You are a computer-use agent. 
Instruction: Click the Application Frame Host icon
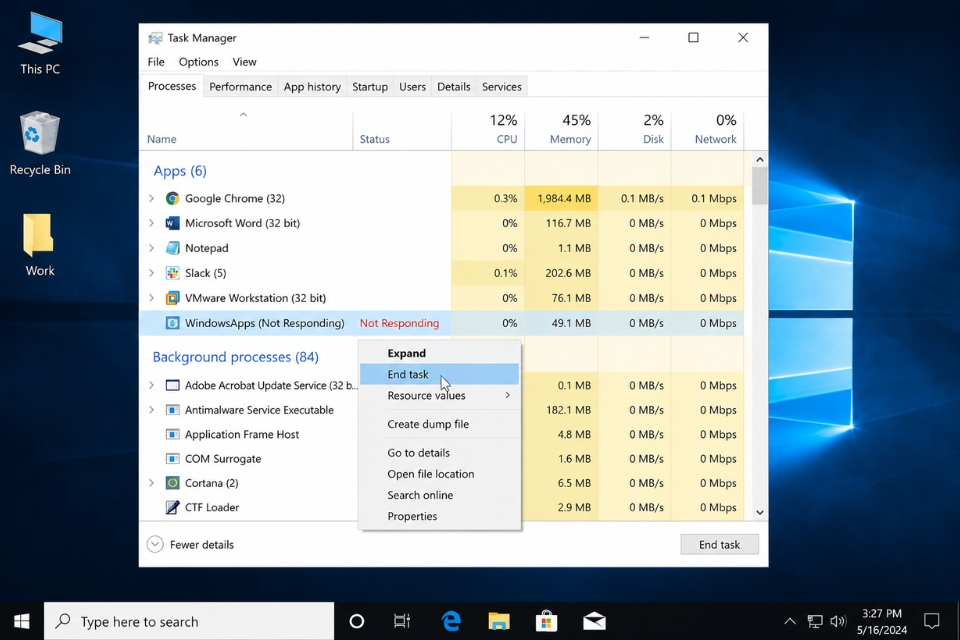click(173, 434)
